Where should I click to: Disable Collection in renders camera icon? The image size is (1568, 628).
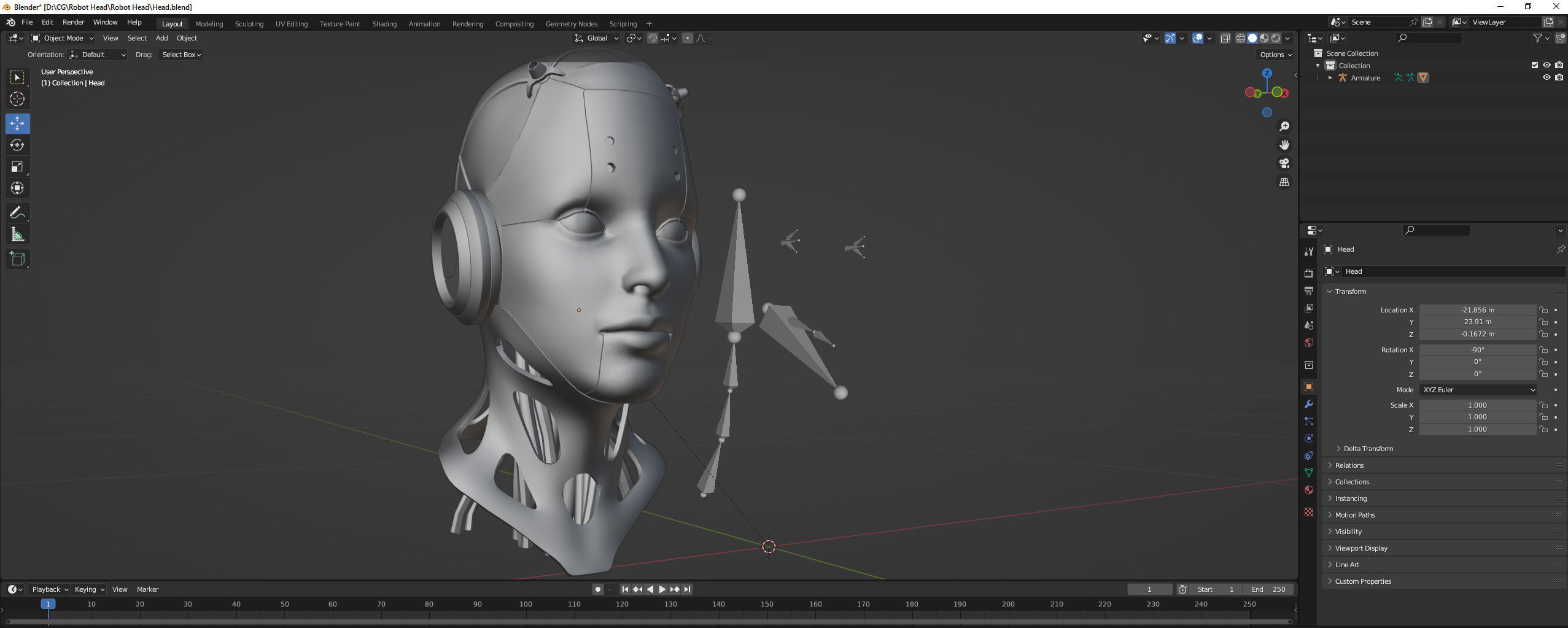tap(1559, 65)
